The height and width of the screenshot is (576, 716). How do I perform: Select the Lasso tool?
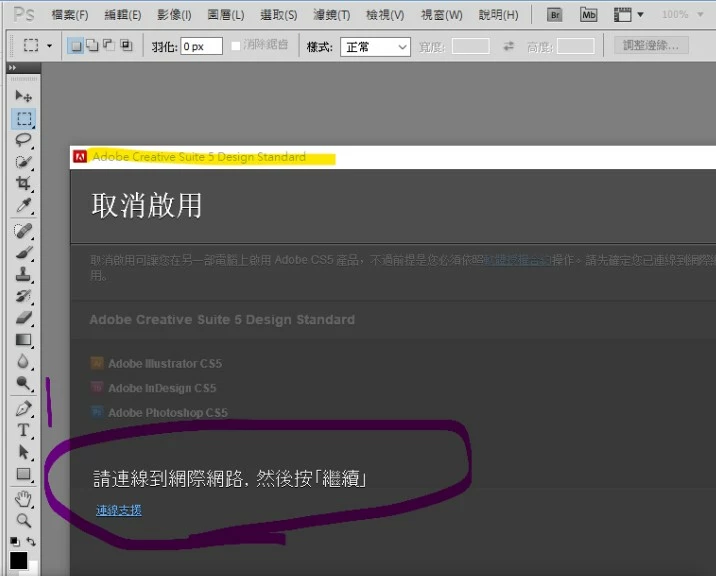pos(23,140)
